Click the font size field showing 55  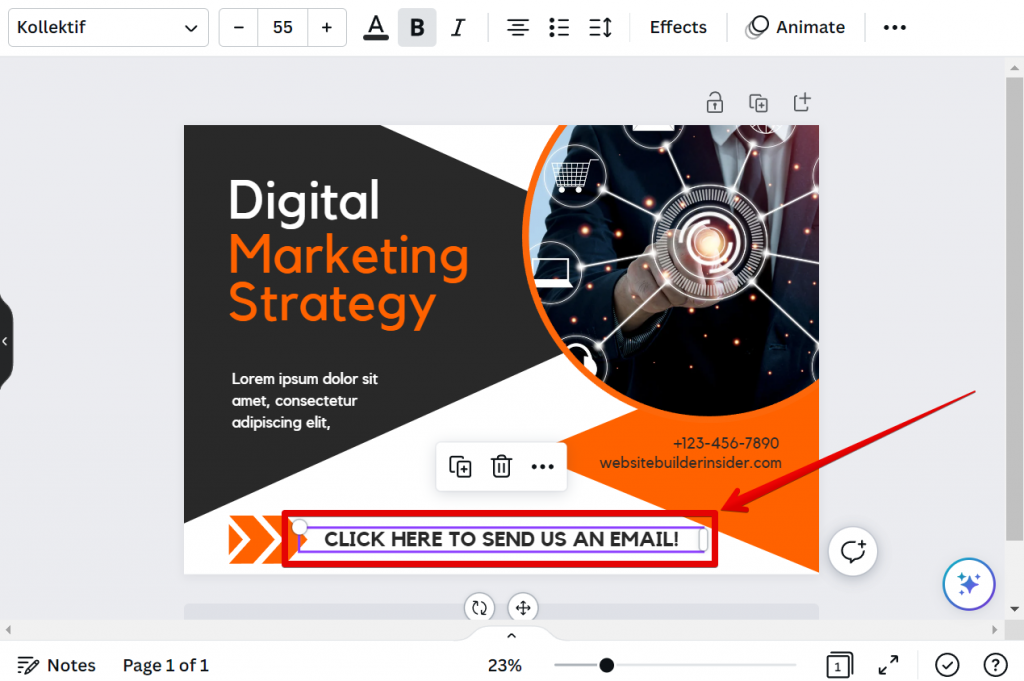[x=282, y=28]
